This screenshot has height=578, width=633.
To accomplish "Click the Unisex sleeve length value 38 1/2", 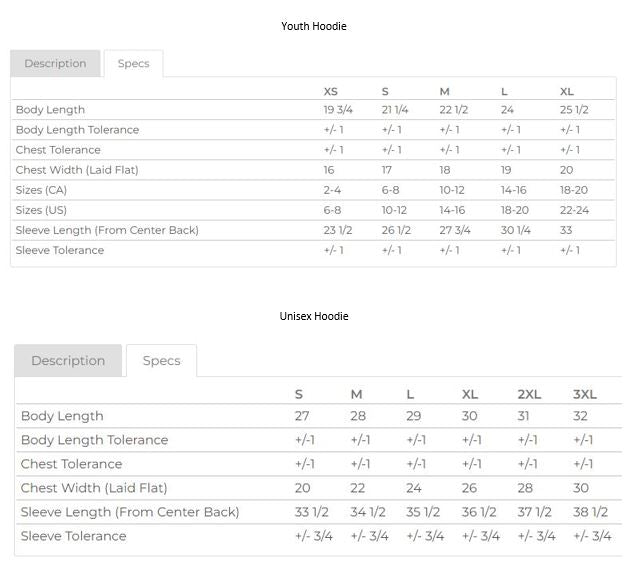I will pos(590,512).
